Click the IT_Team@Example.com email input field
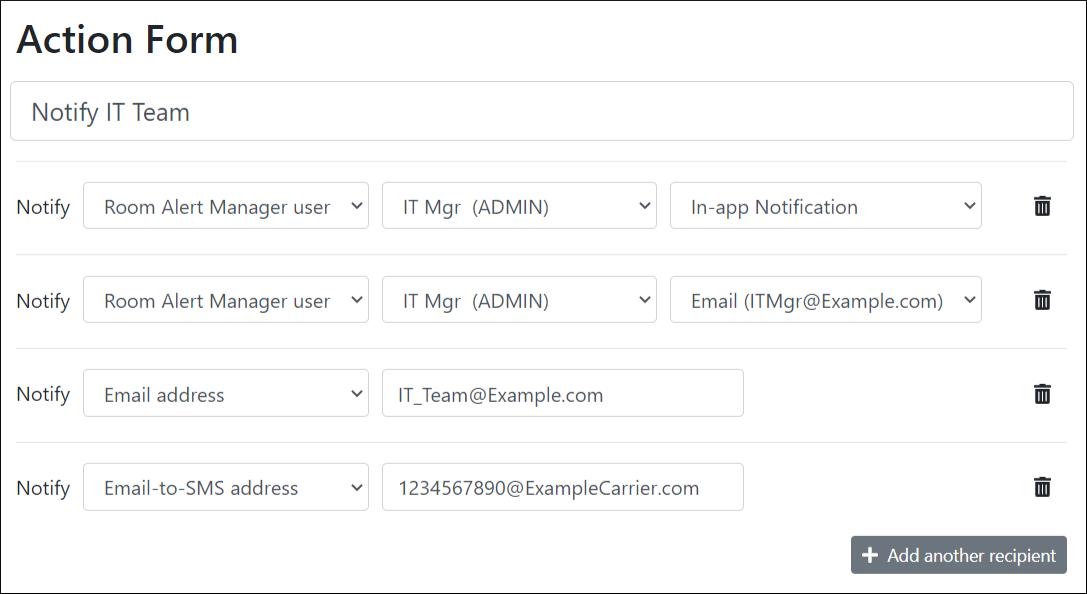The image size is (1087, 594). point(562,394)
